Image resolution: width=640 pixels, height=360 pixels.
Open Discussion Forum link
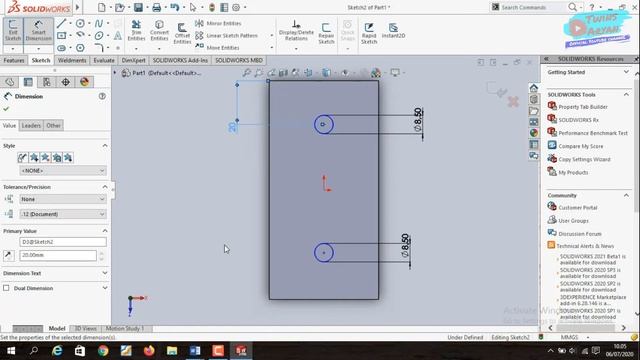point(580,233)
